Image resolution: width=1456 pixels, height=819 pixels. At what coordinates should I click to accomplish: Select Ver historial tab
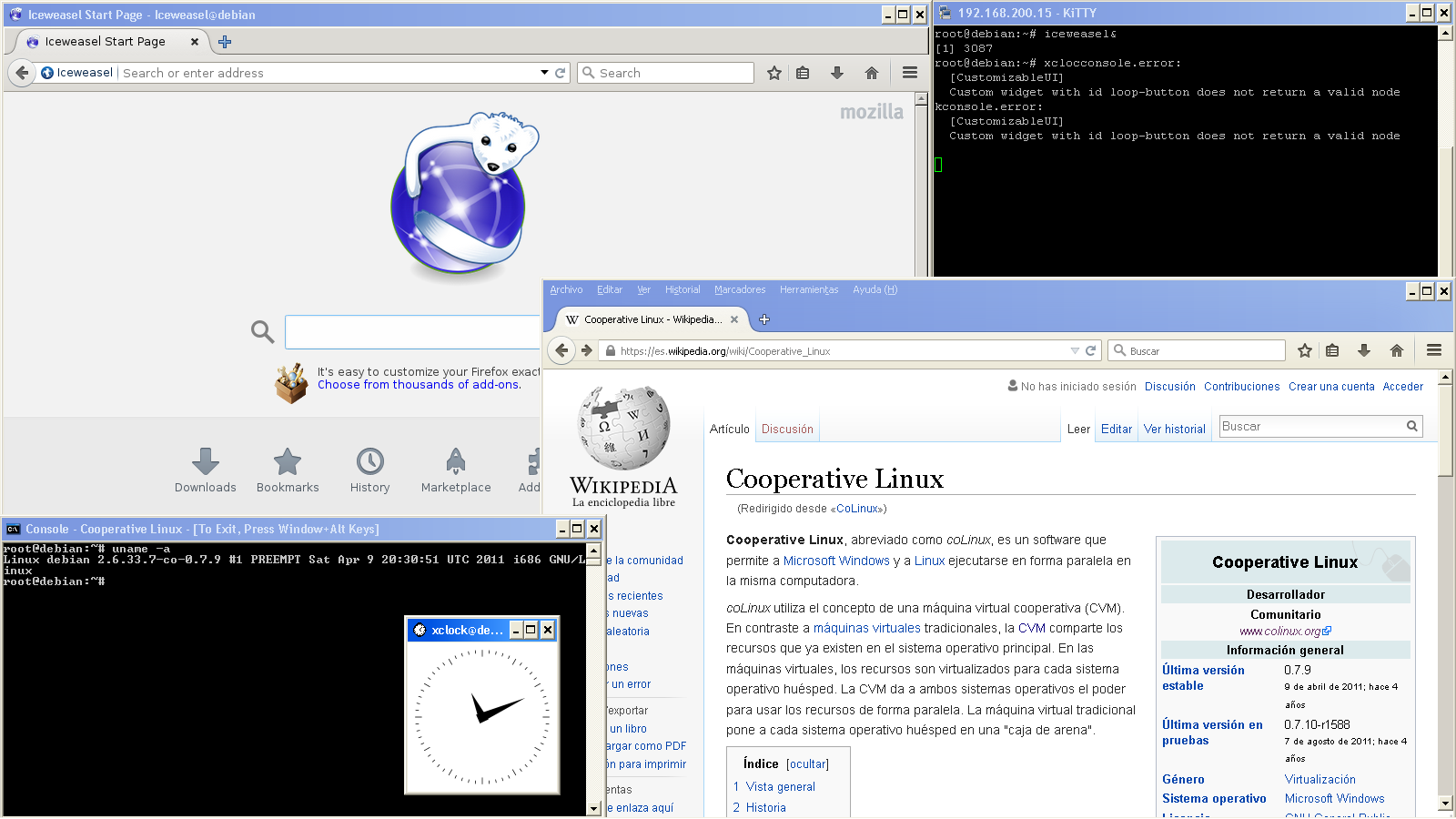tap(1174, 430)
